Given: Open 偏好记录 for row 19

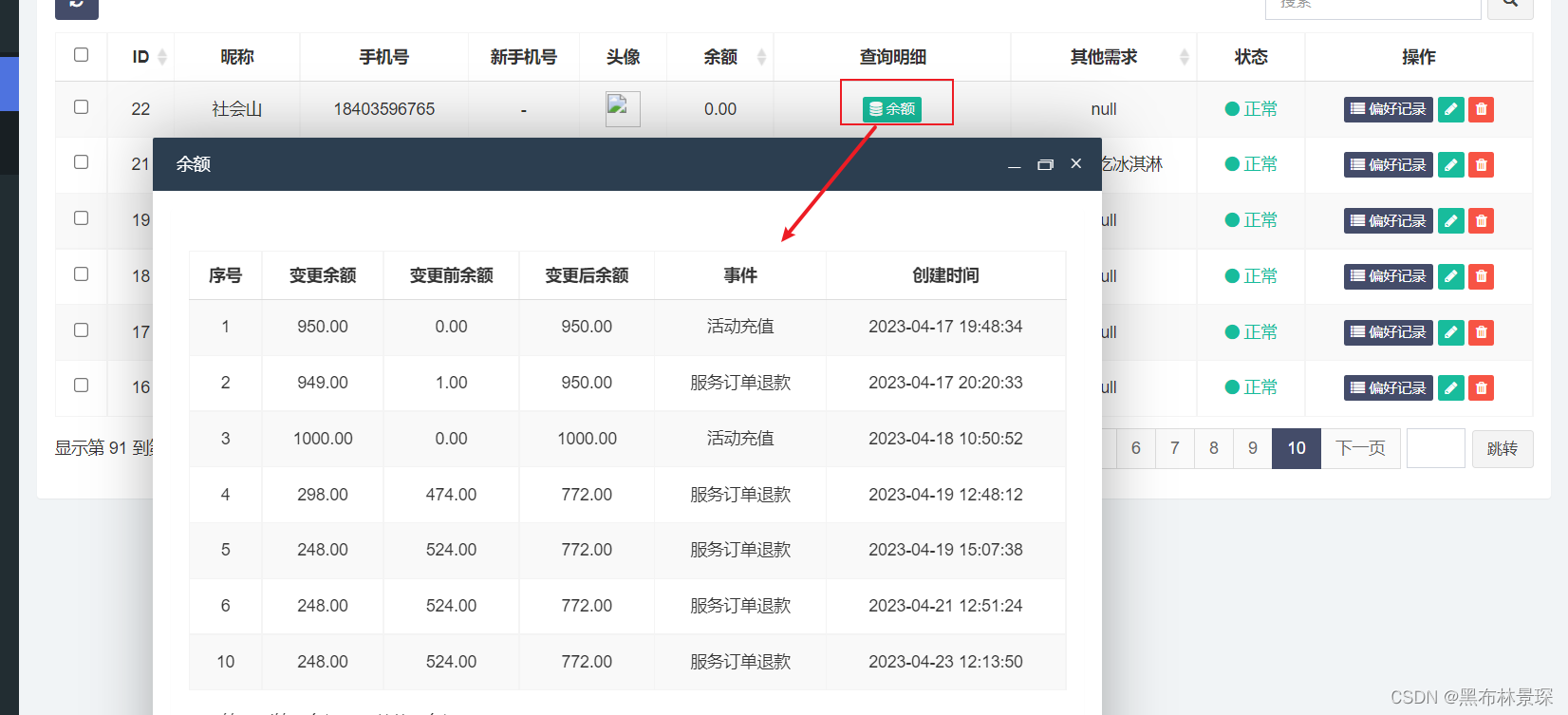Looking at the screenshot, I should (x=1388, y=220).
